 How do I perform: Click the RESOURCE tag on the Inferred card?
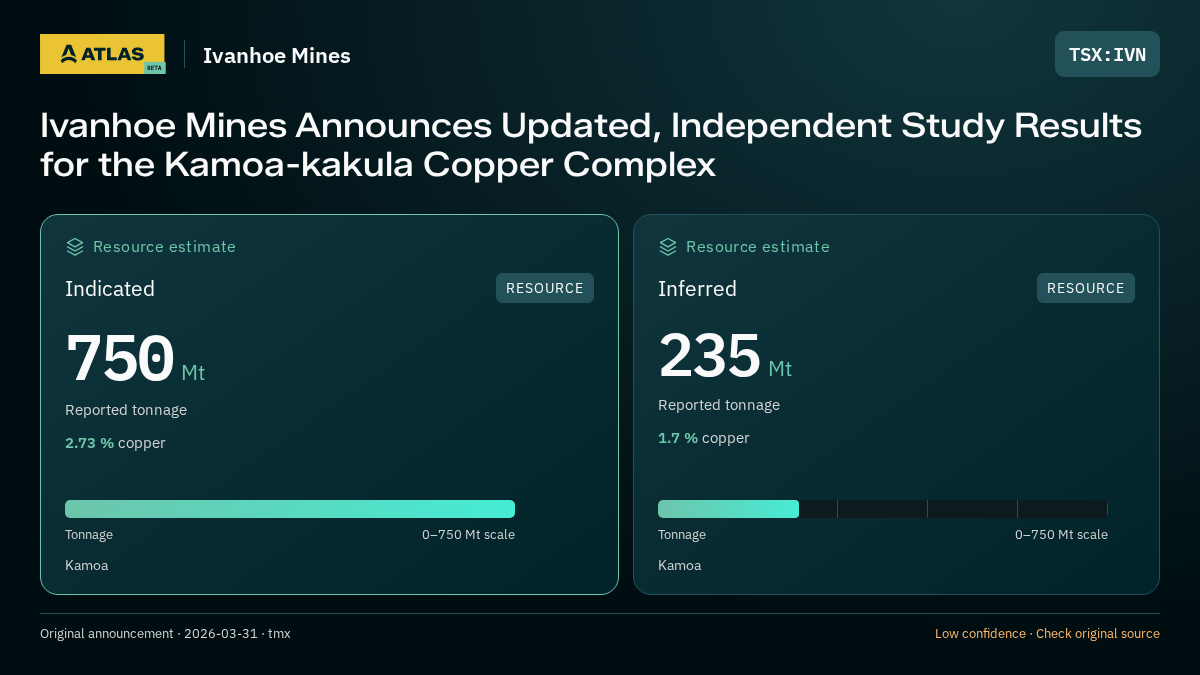coord(1086,288)
